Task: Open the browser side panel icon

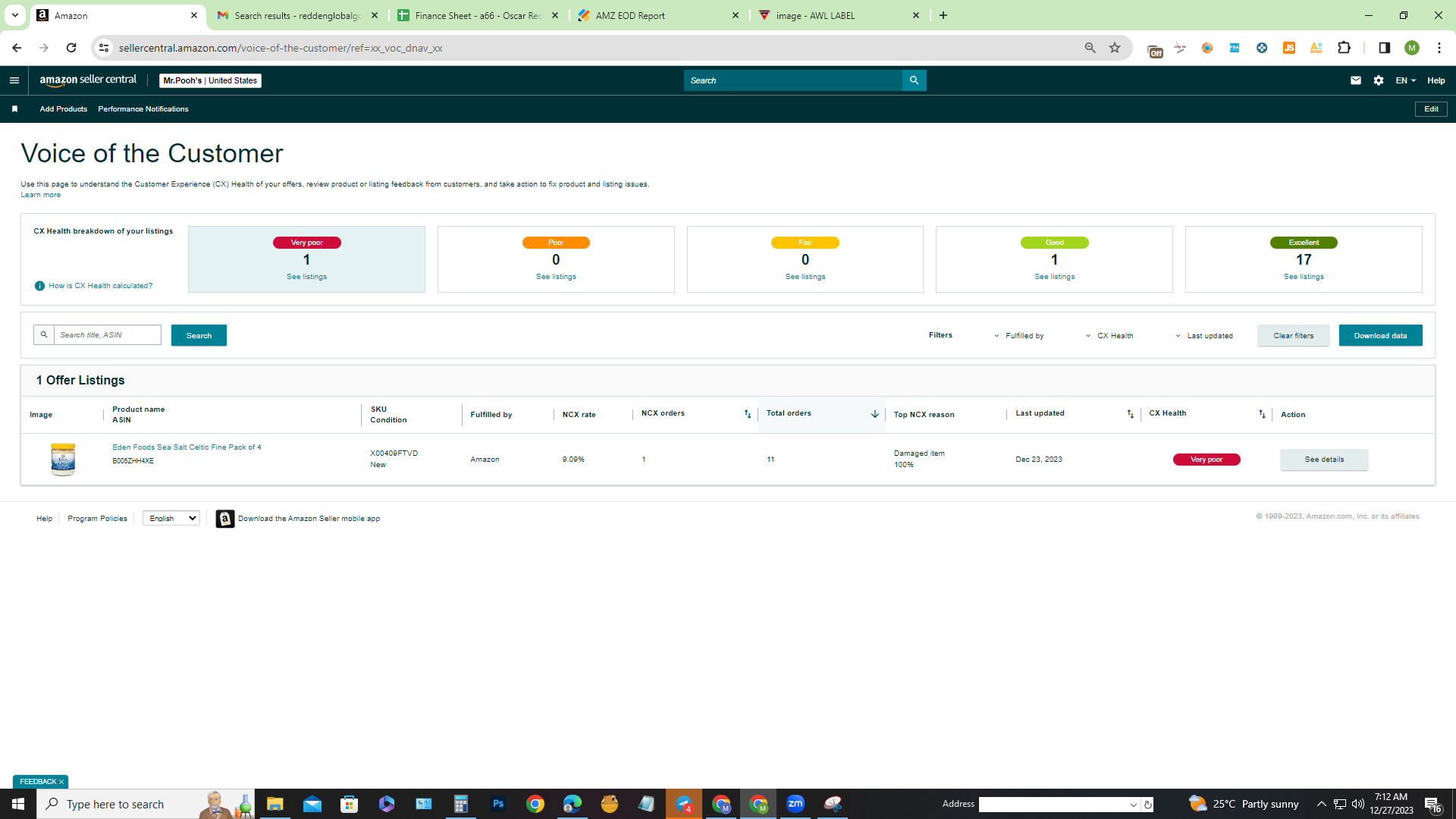Action: pyautogui.click(x=1385, y=48)
